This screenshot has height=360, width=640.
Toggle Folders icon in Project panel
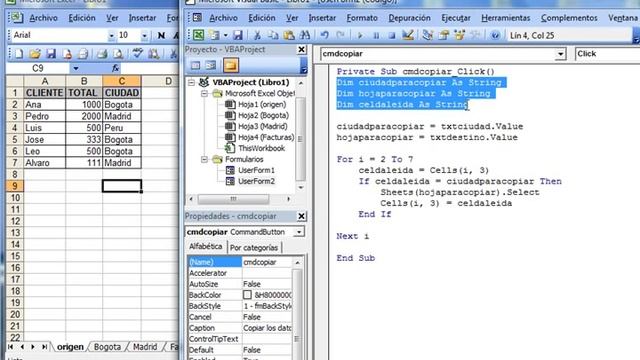point(230,65)
